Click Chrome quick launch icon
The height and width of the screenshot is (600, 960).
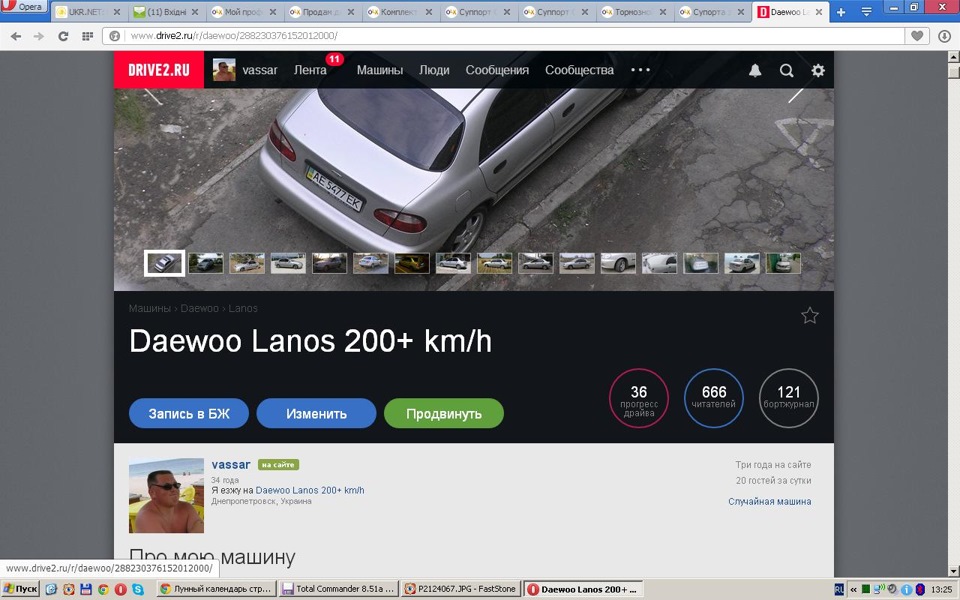[103, 589]
